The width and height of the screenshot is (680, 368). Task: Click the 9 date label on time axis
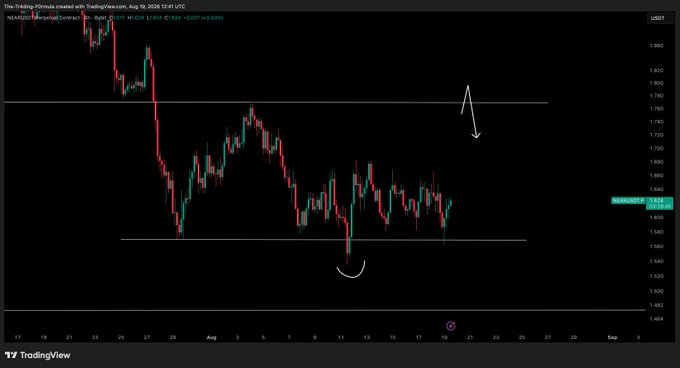click(315, 337)
